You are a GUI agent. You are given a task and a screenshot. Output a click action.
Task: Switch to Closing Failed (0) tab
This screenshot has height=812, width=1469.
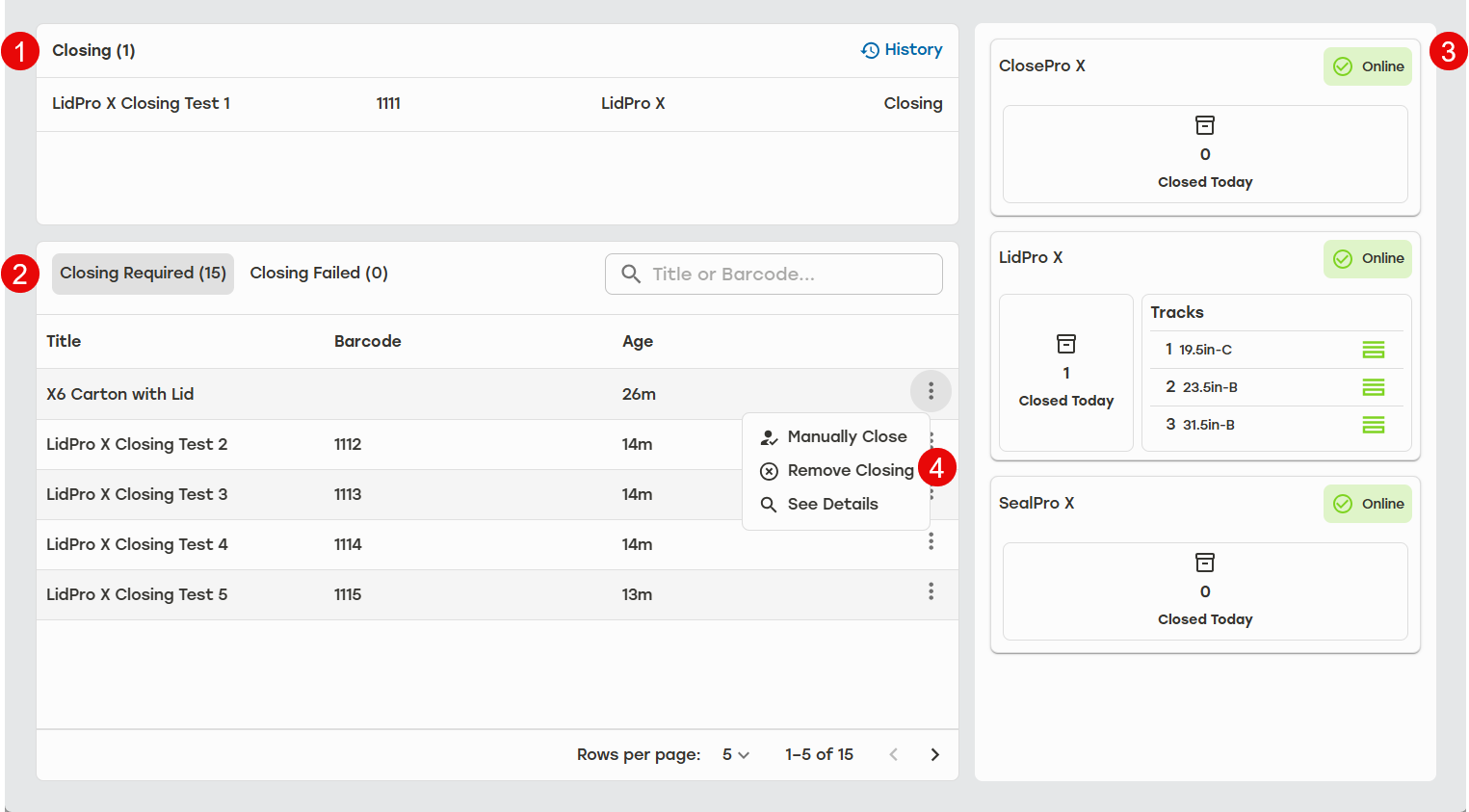[x=319, y=274]
